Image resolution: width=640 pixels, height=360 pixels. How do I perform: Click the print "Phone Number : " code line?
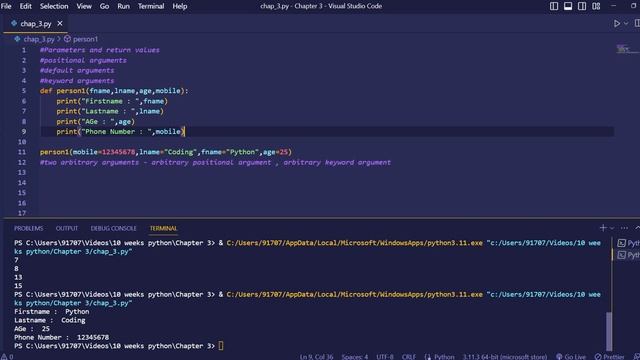pos(120,131)
